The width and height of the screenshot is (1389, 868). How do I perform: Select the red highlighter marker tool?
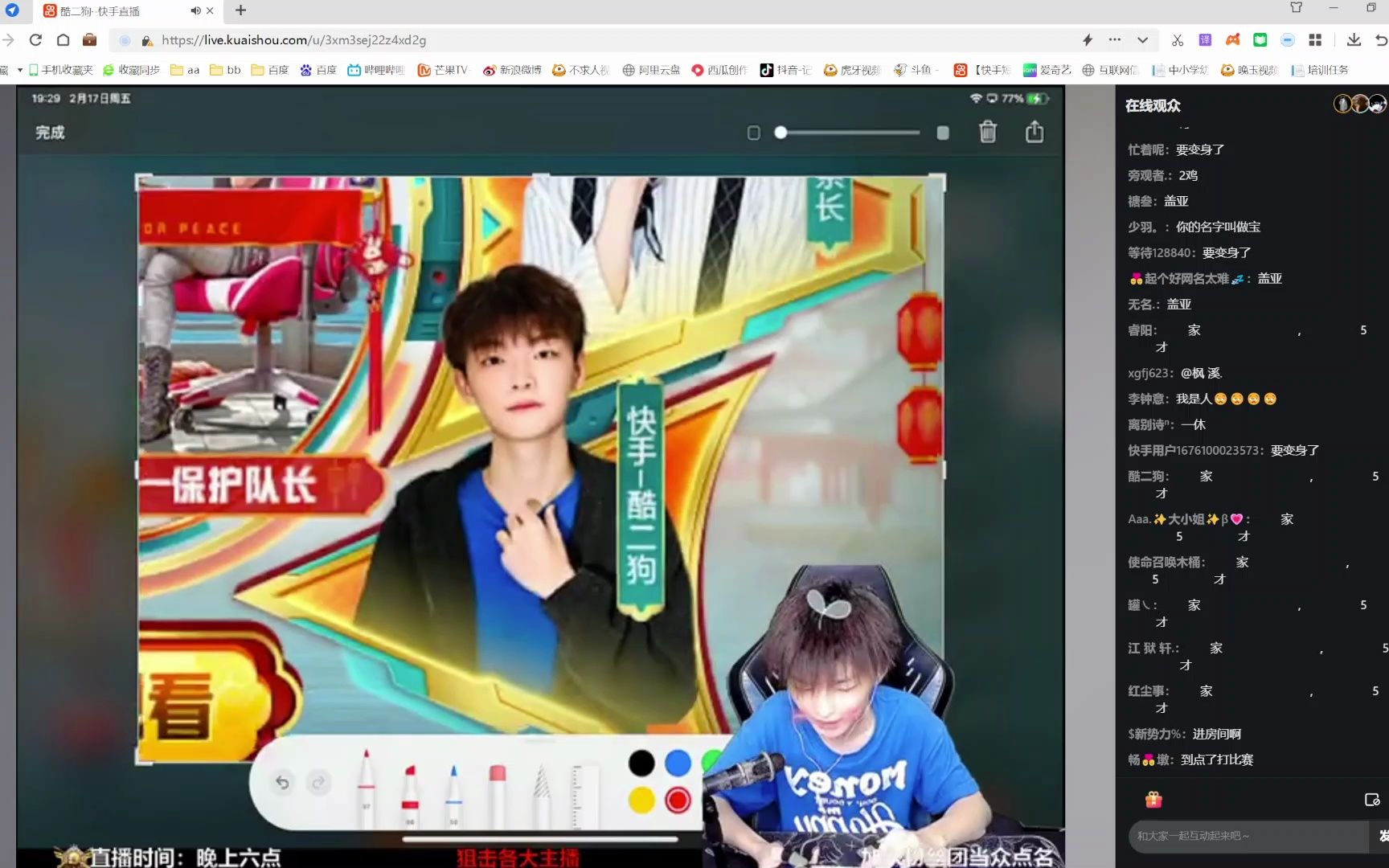[410, 794]
